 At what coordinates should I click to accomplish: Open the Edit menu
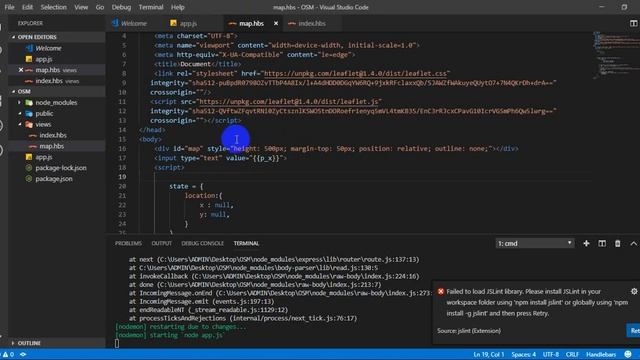(27, 7)
